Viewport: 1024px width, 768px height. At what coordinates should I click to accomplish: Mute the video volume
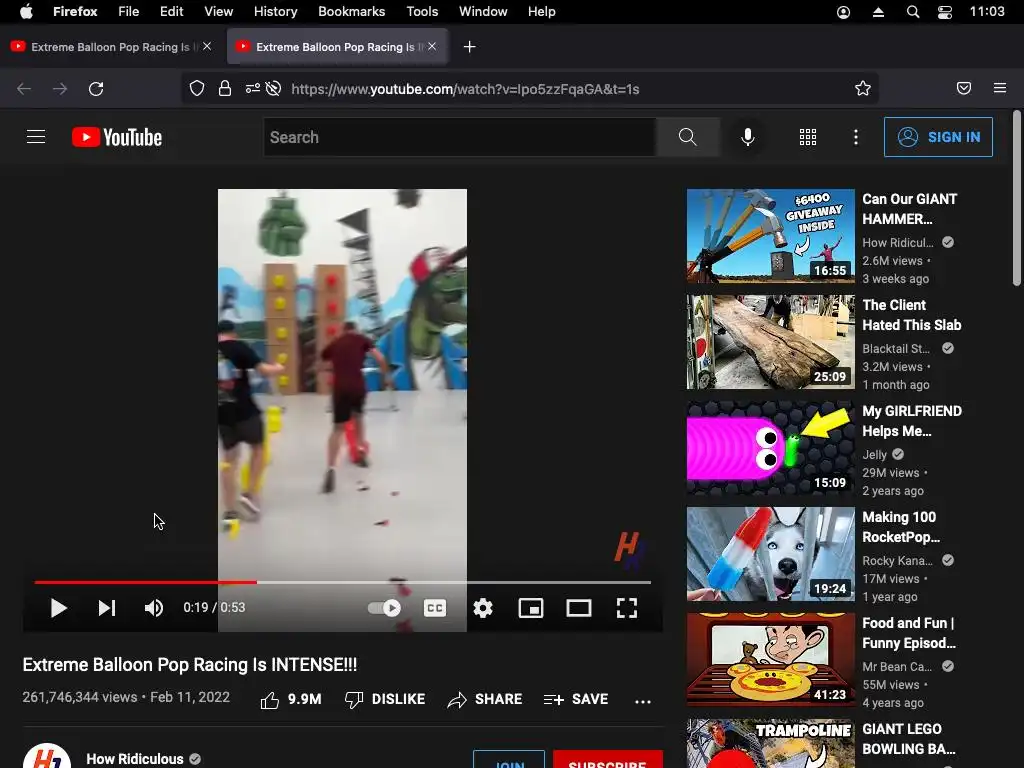coord(153,608)
